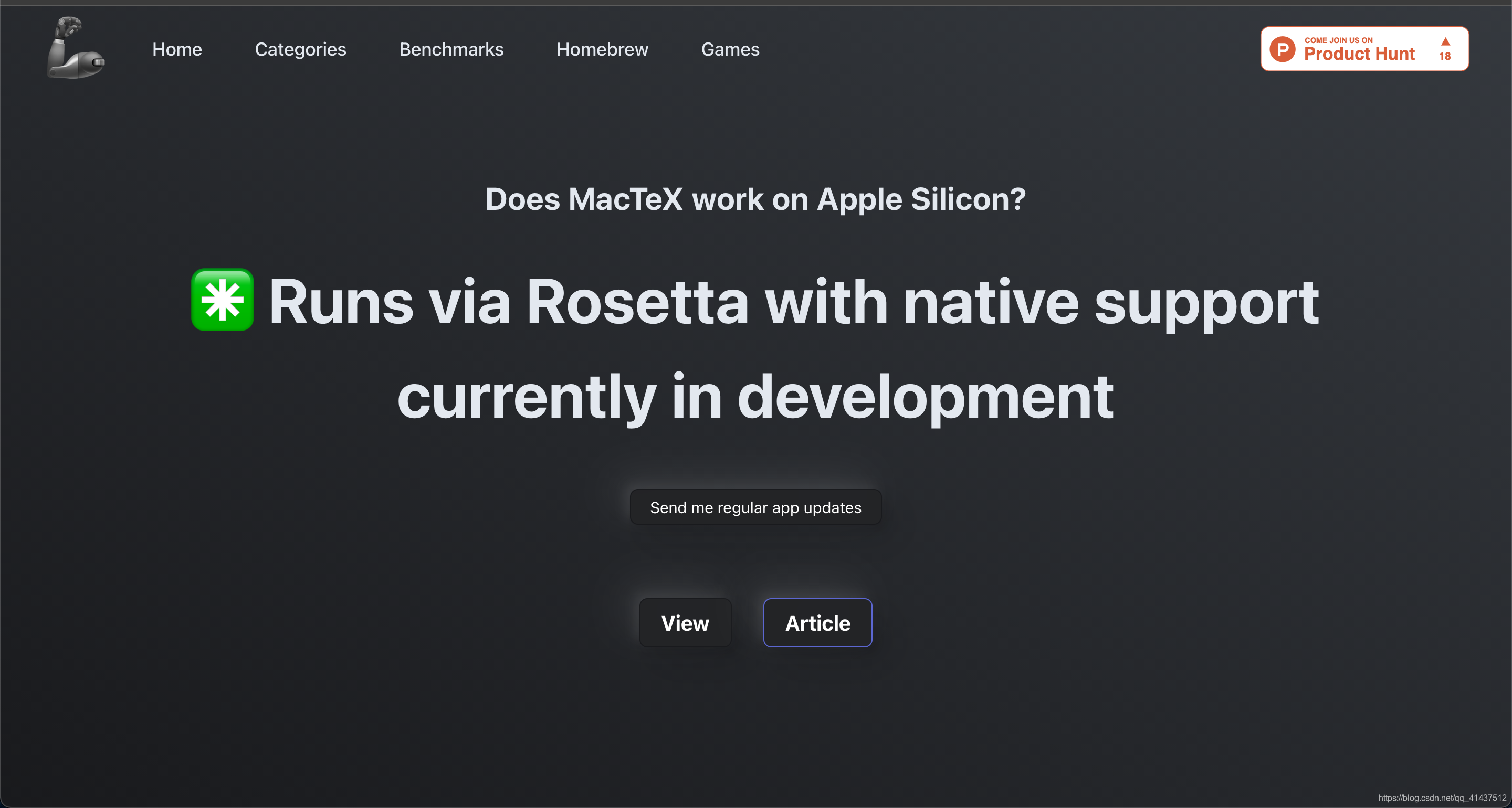
Task: Click the 'Product Hunt' badge text
Action: tap(1359, 54)
